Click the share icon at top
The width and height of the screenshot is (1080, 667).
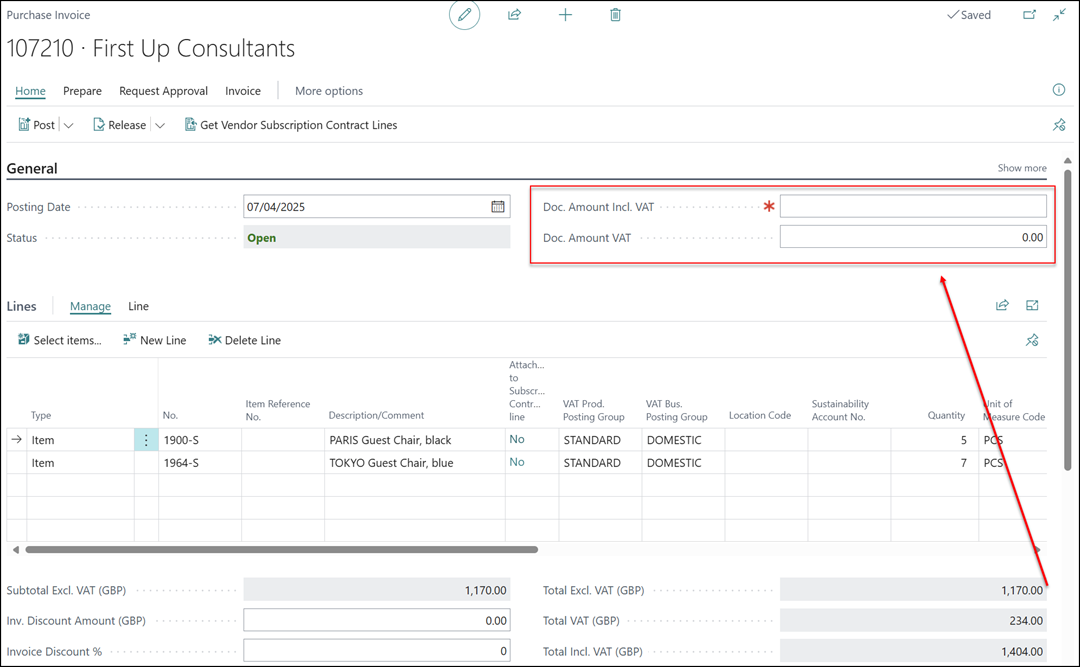514,15
